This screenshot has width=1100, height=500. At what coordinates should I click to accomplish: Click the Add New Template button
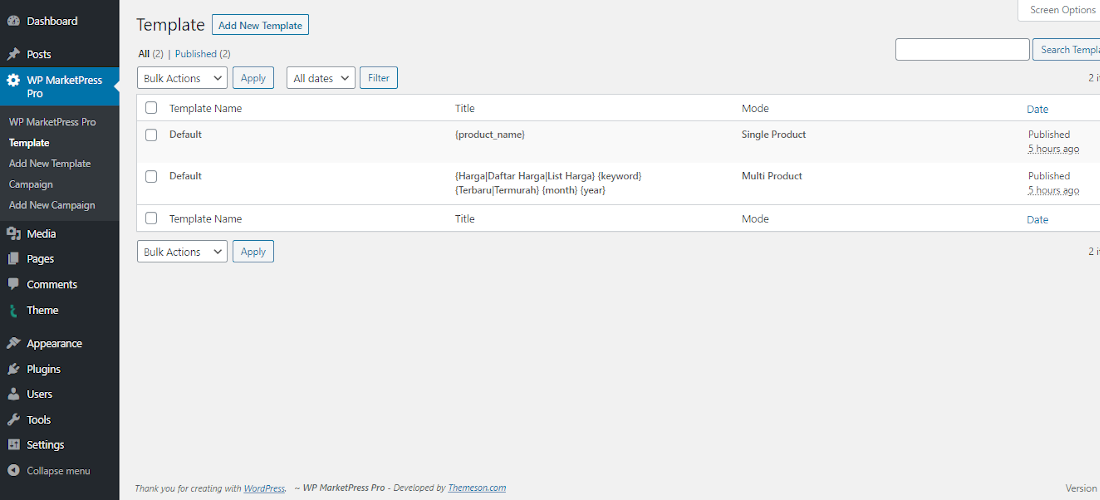click(260, 25)
